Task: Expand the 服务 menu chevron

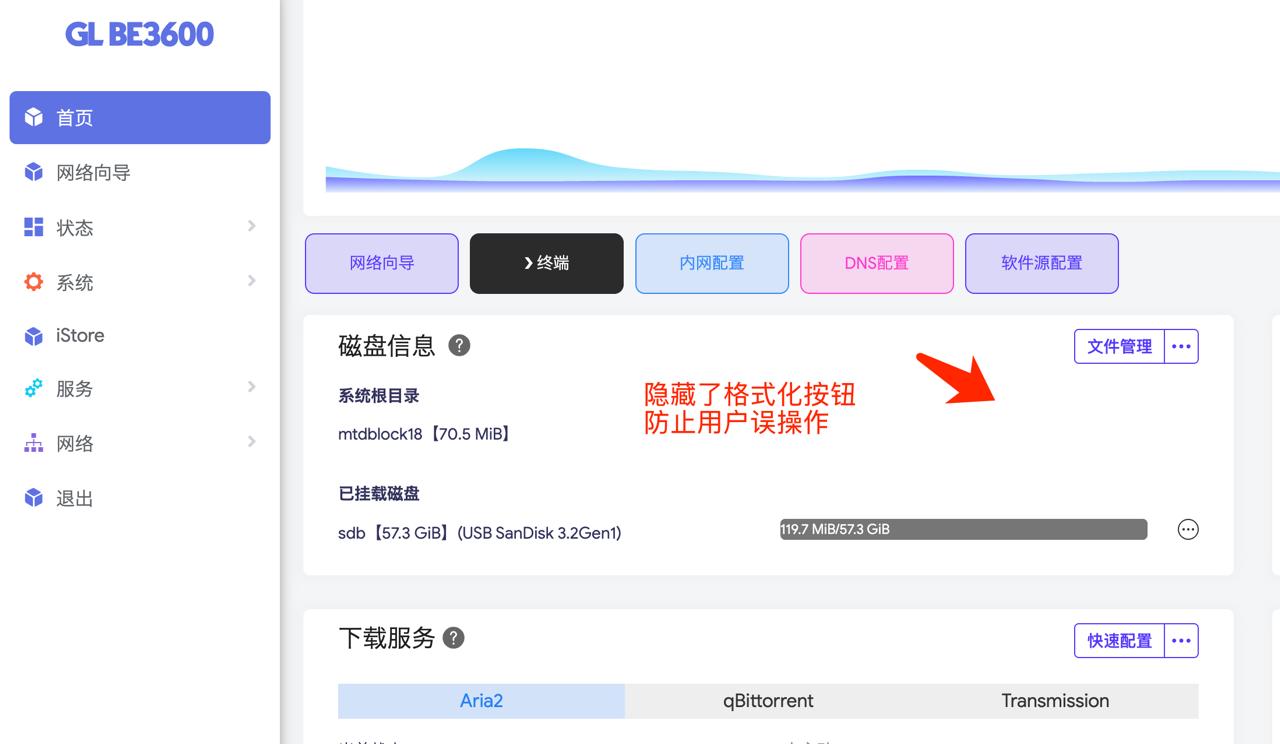Action: 251,387
